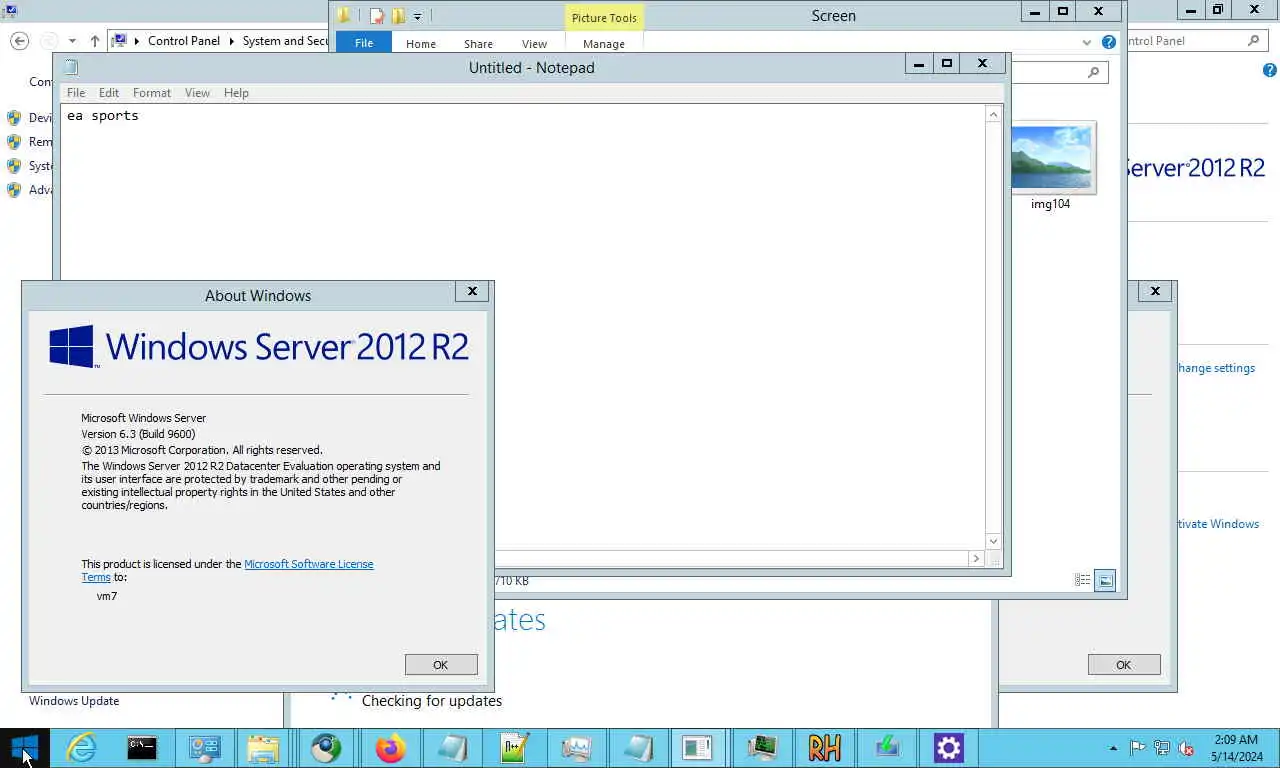The image size is (1280, 768).
Task: Open Command Prompt from the taskbar
Action: click(142, 747)
